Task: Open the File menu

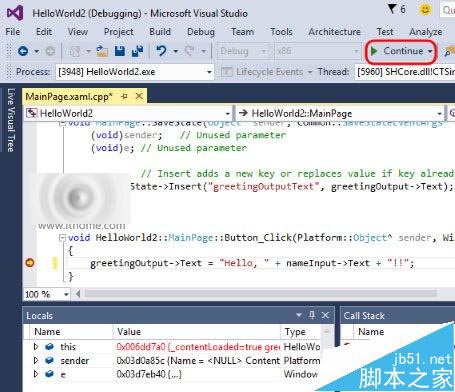Action: [x=13, y=32]
